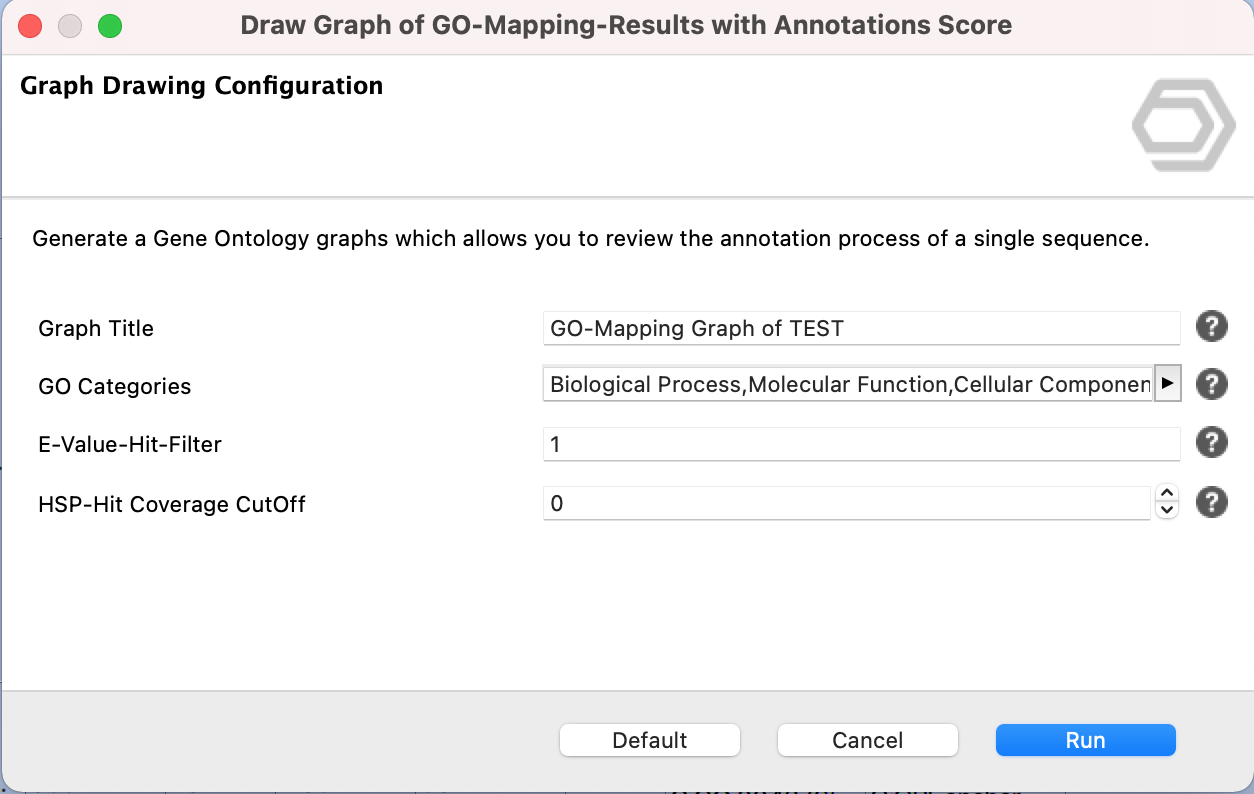1254x794 pixels.
Task: Click the HSP-Hit Coverage CutOff value field
Action: click(x=846, y=504)
